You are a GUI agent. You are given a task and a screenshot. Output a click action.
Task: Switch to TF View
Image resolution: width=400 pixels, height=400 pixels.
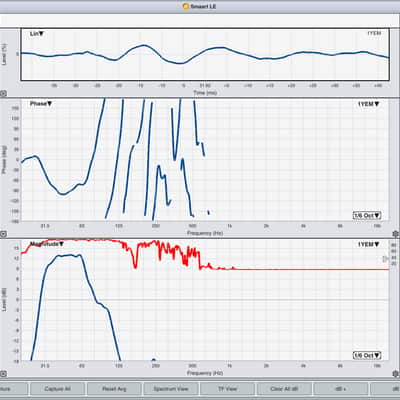(x=227, y=389)
